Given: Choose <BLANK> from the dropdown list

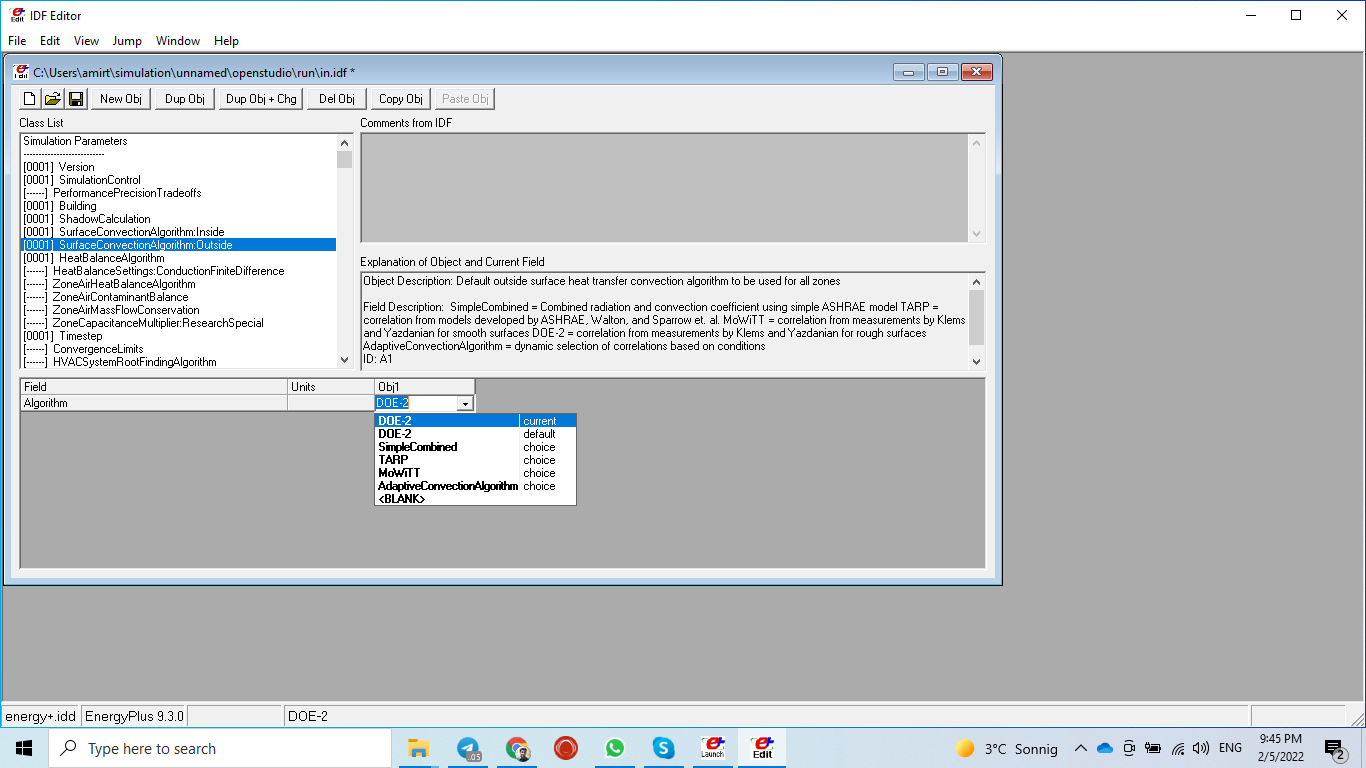Looking at the screenshot, I should 475,499.
